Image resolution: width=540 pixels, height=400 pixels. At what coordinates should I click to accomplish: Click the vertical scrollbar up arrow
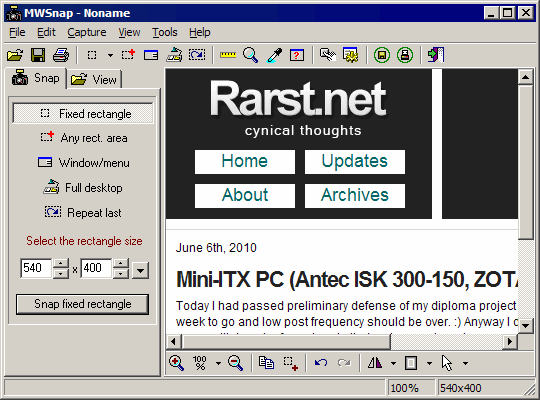526,77
